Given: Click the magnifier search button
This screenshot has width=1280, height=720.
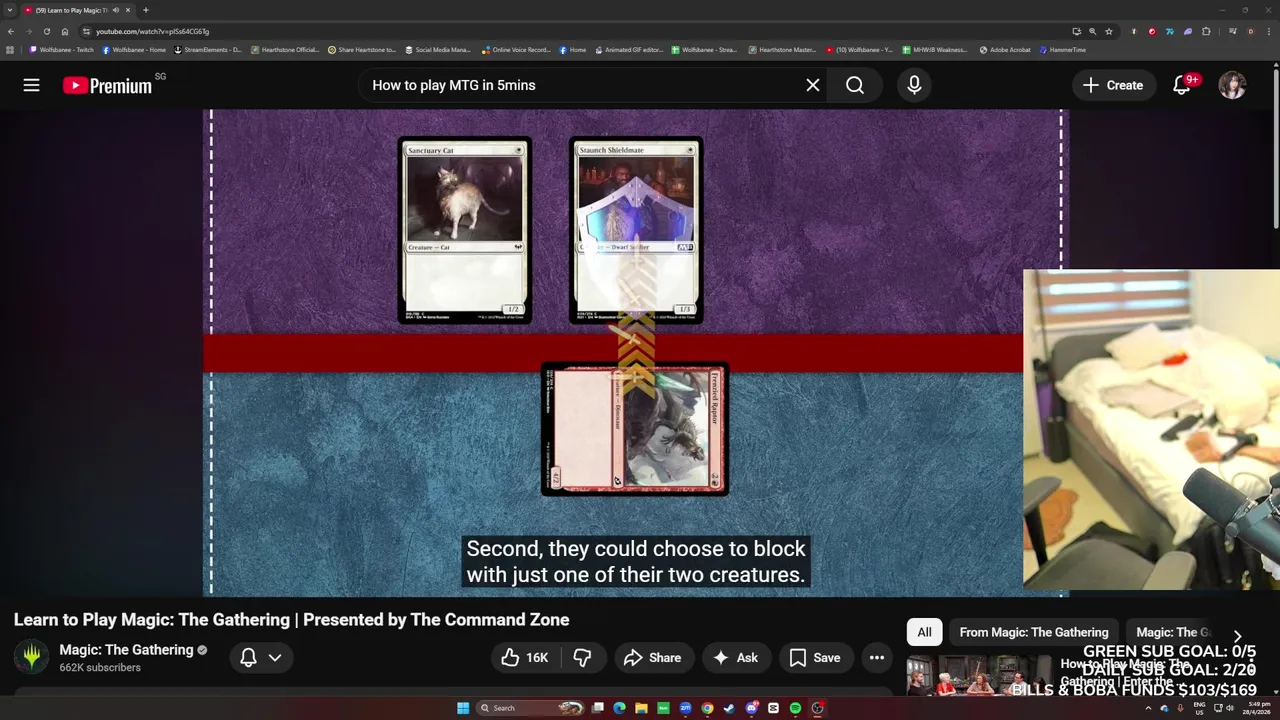Looking at the screenshot, I should (855, 85).
